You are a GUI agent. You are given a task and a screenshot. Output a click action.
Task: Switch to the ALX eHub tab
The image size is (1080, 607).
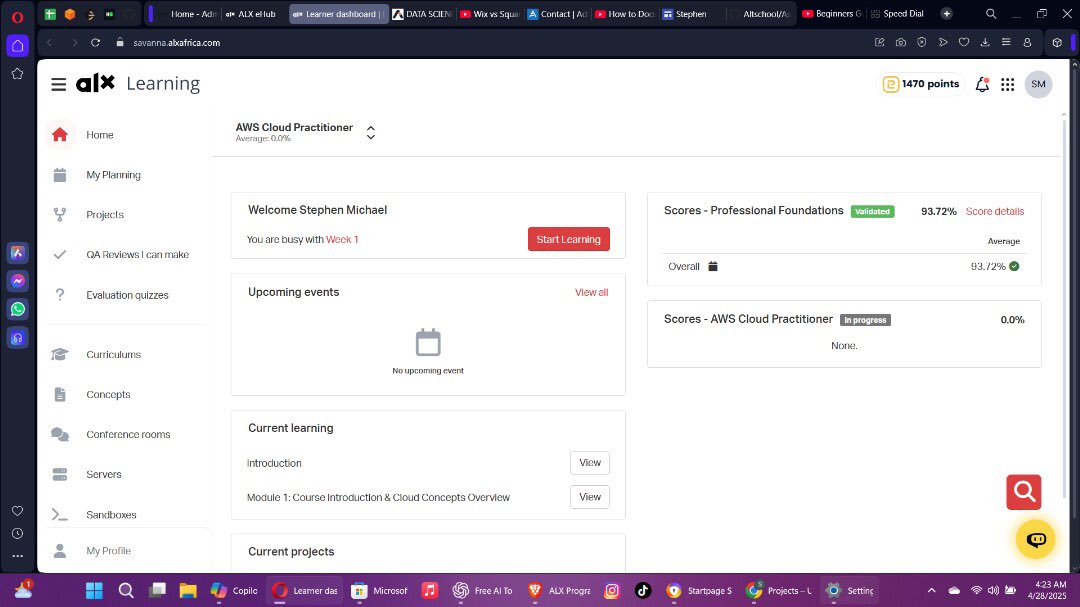click(x=252, y=14)
